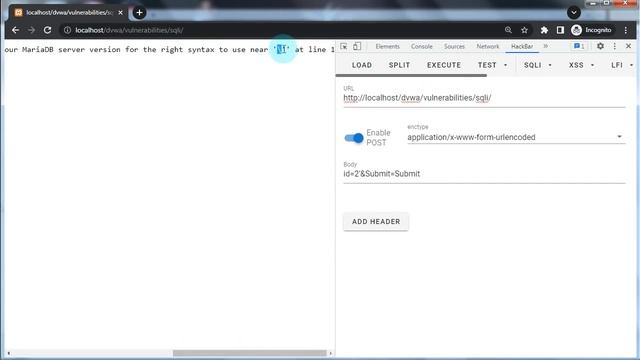Select the HackBar tab
Image resolution: width=640 pixels, height=360 pixels.
522,47
